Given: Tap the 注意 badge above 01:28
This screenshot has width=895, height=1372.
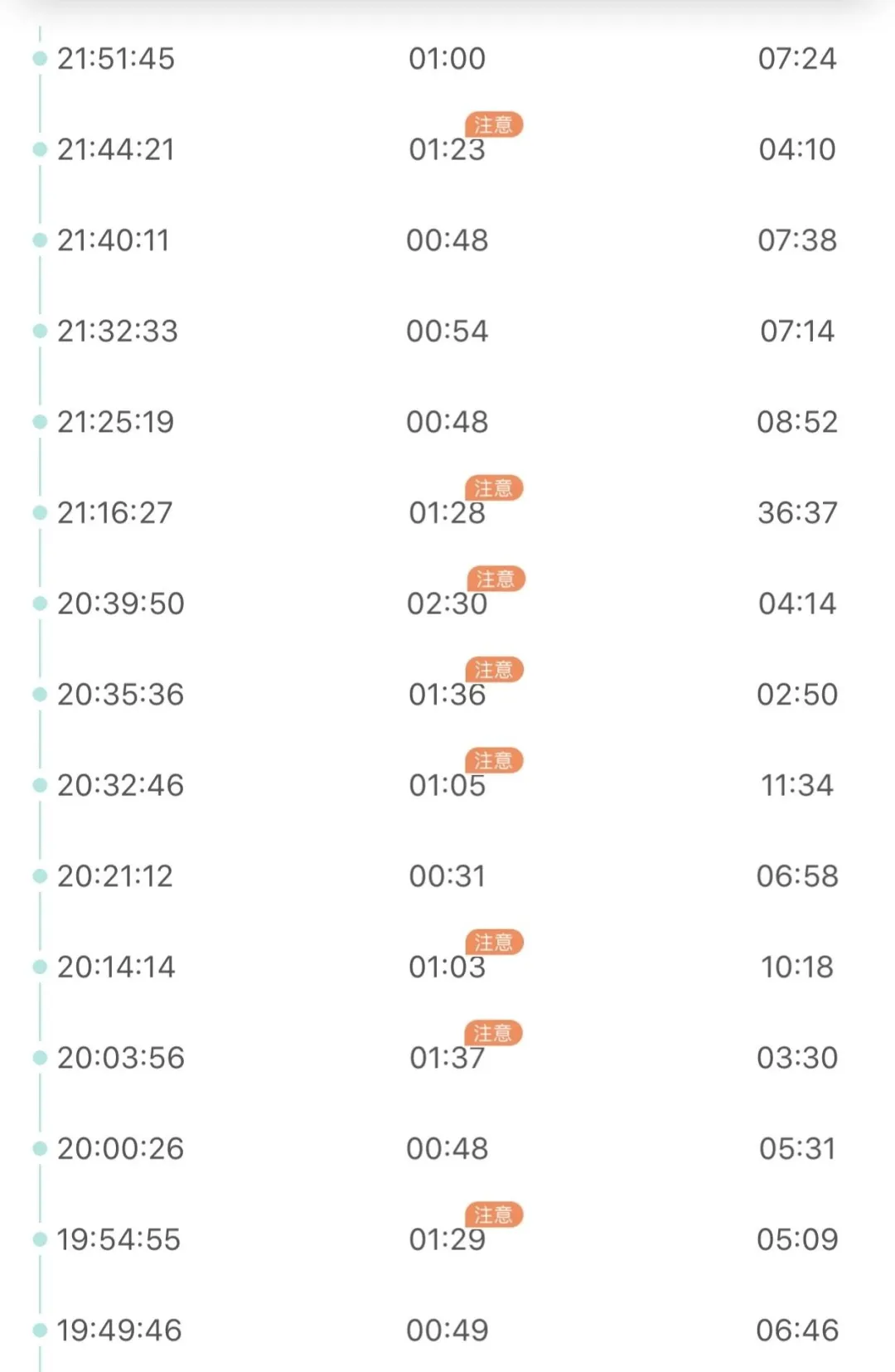Looking at the screenshot, I should click(494, 487).
